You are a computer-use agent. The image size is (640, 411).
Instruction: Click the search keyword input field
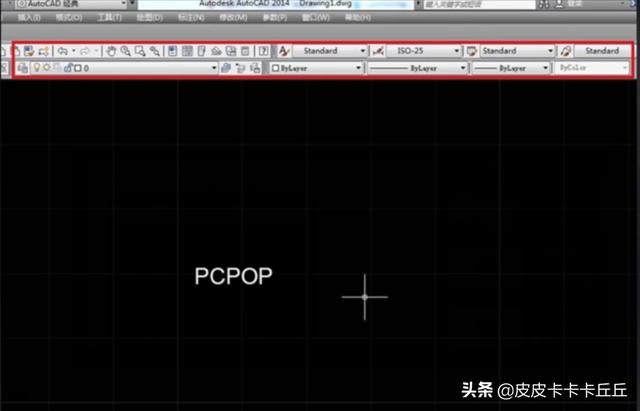click(x=479, y=4)
